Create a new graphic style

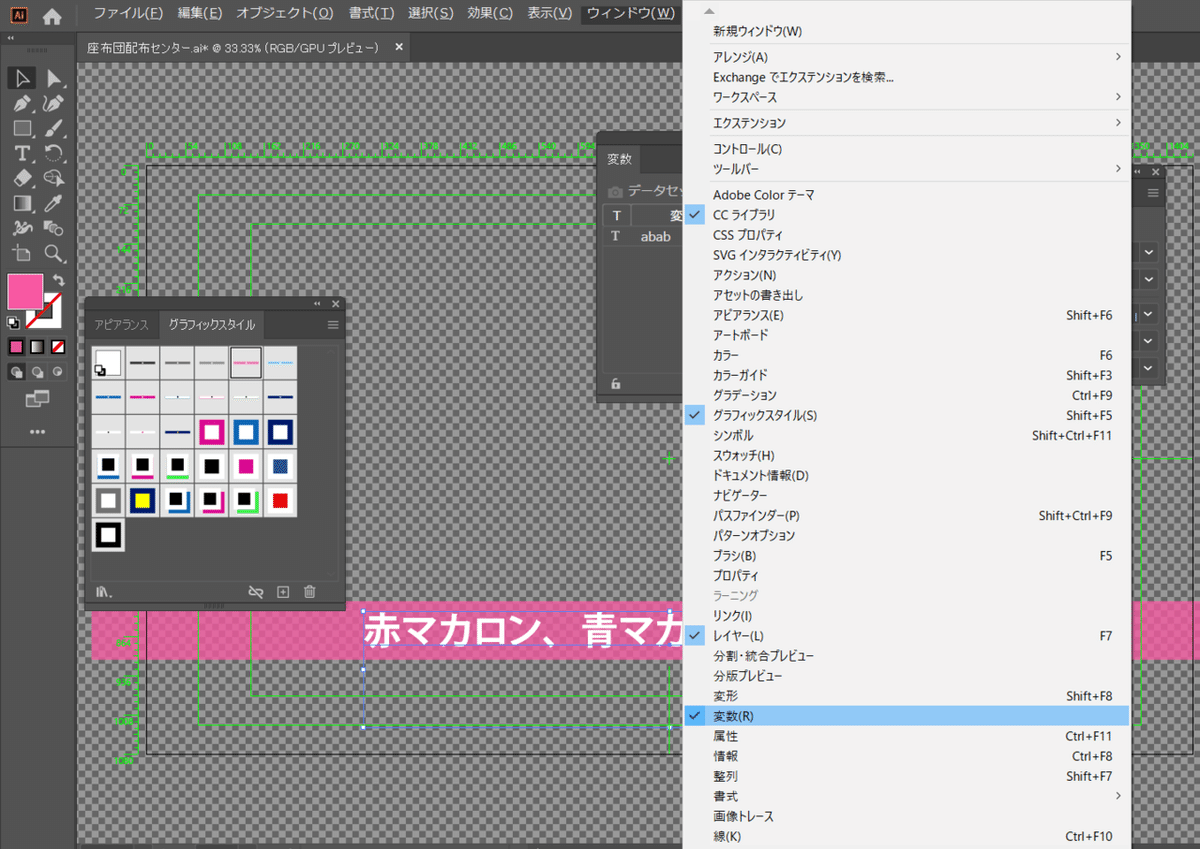click(x=283, y=592)
